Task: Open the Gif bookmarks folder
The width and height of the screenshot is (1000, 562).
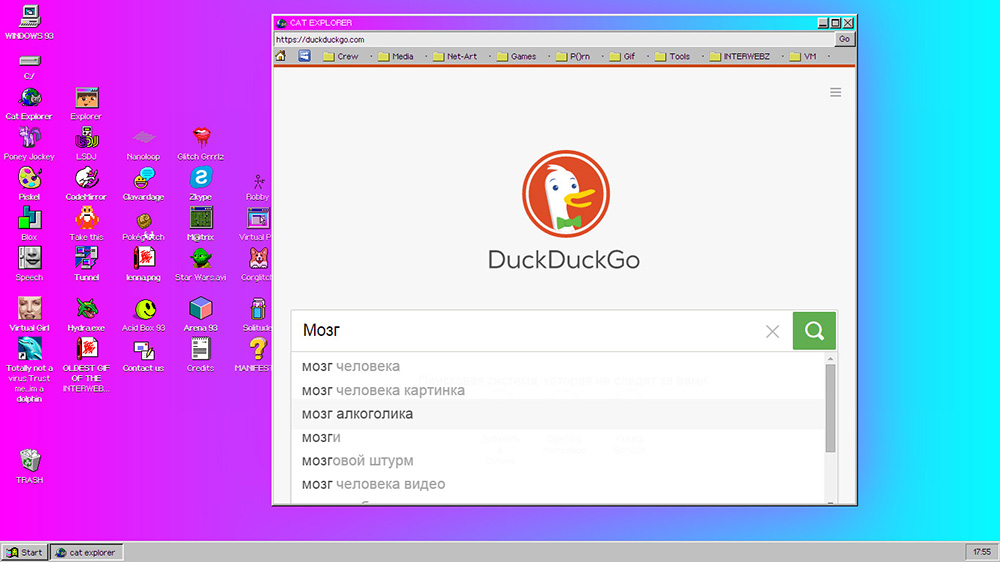Action: 622,56
